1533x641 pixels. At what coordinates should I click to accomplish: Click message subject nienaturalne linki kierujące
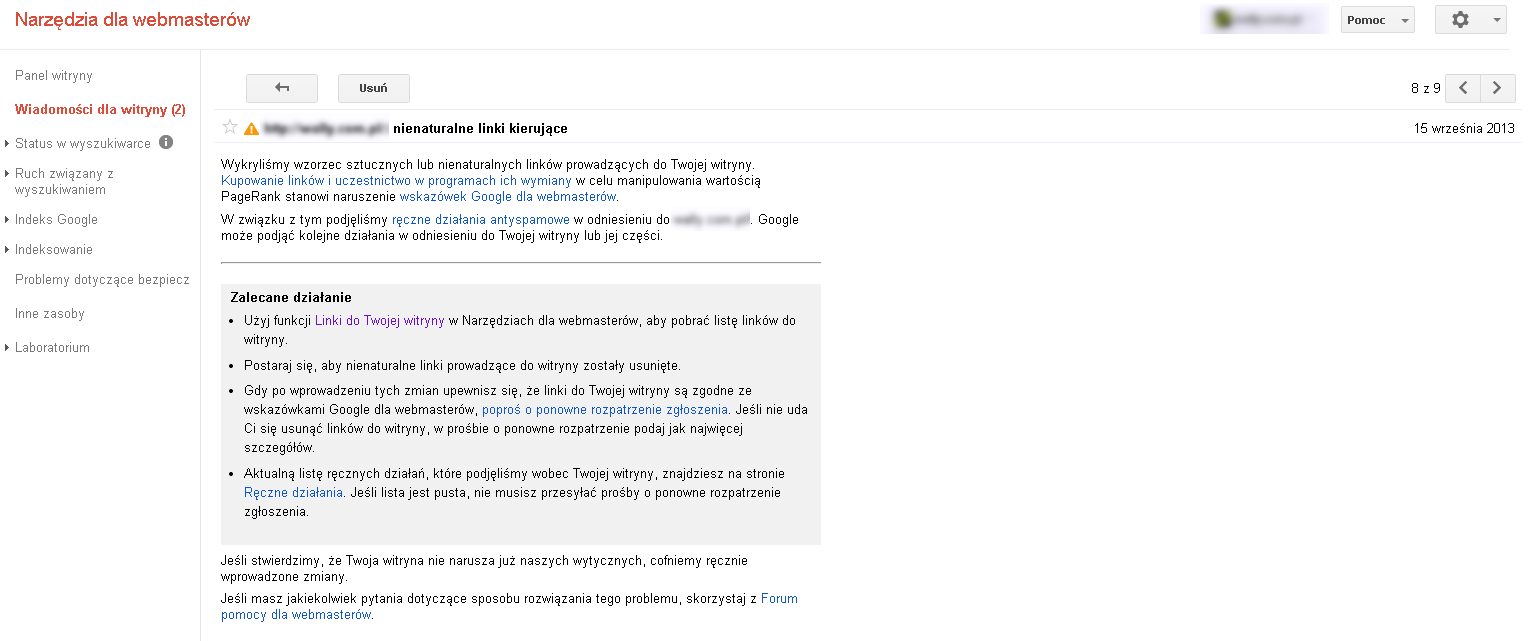pos(481,128)
